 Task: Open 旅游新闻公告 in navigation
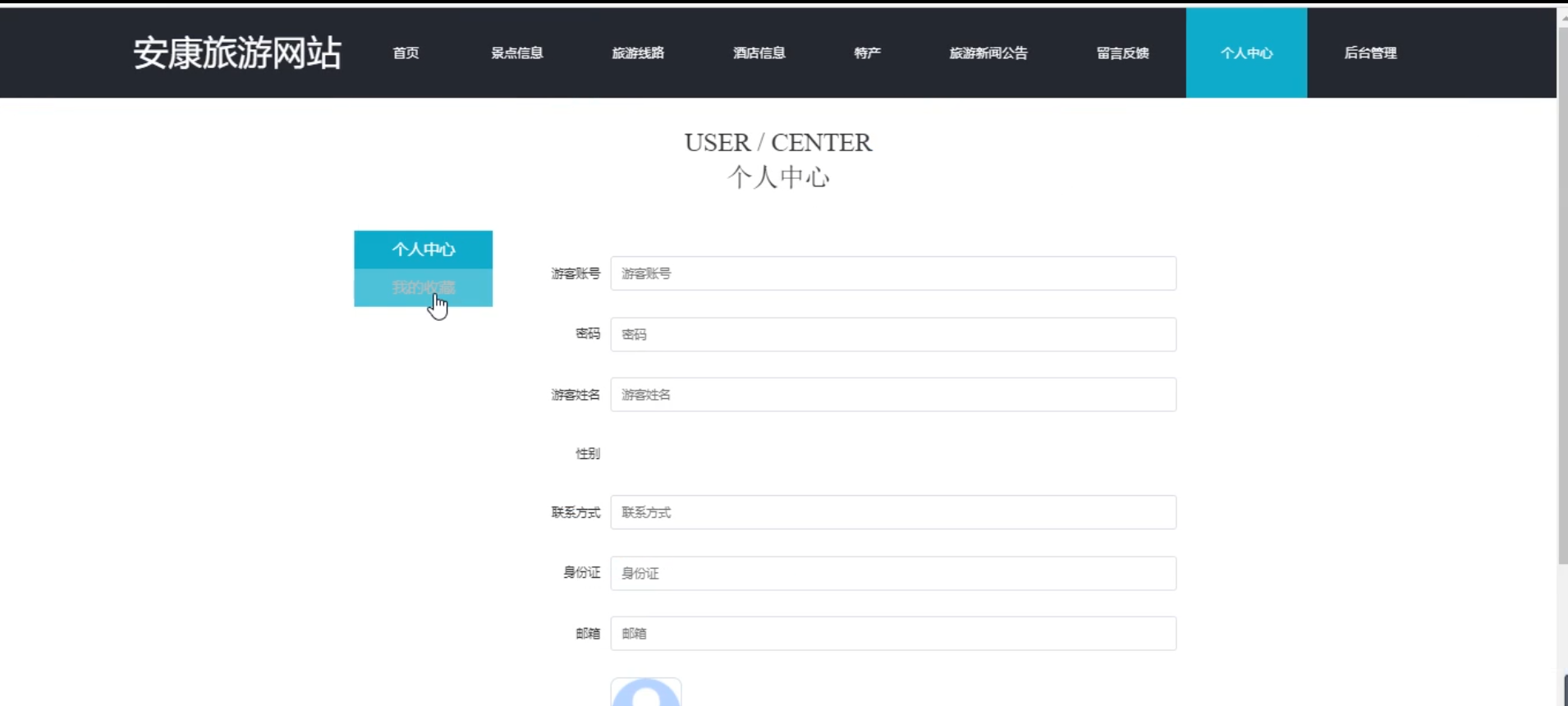coord(988,53)
